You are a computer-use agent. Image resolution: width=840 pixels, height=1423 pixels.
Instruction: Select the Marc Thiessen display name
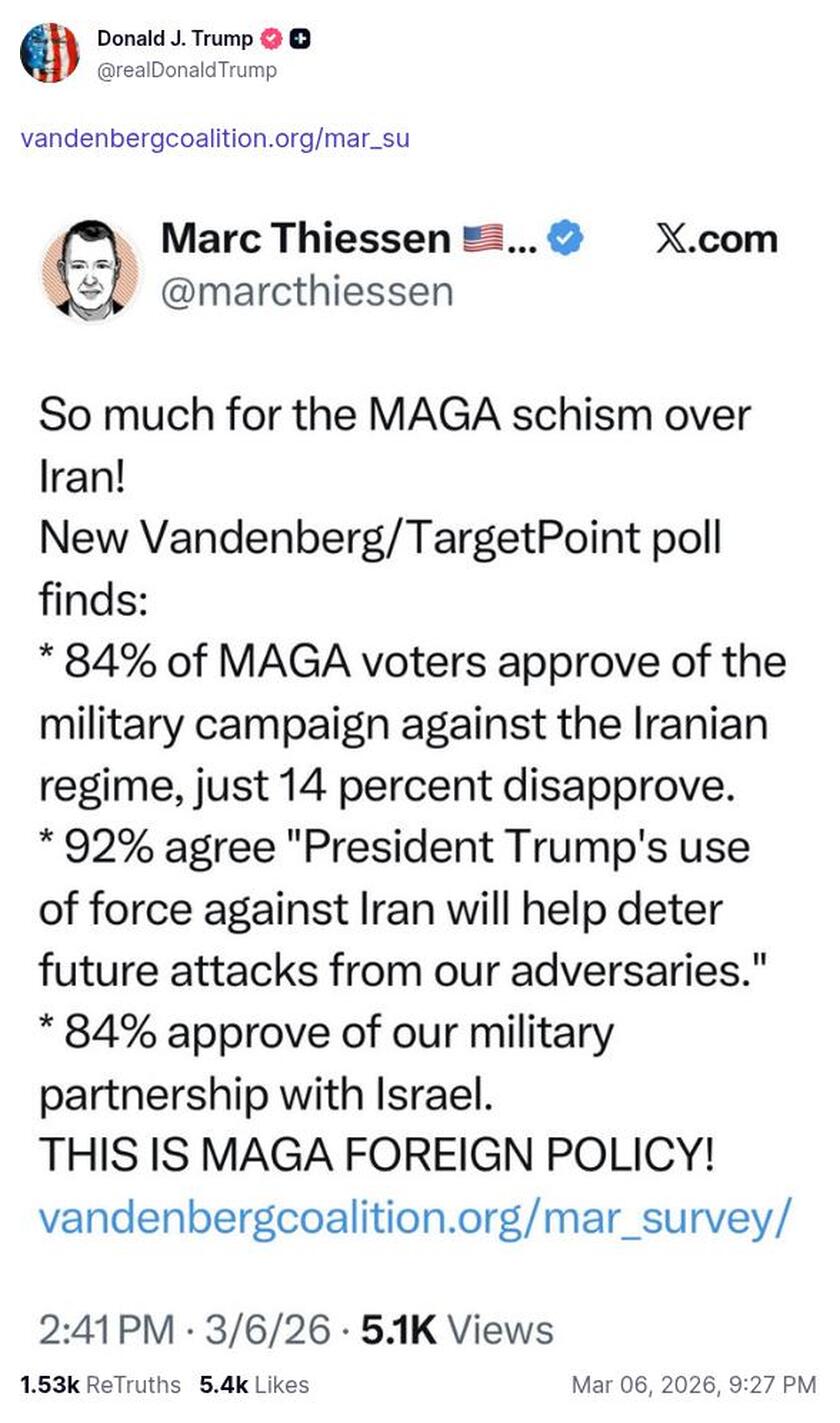point(303,237)
